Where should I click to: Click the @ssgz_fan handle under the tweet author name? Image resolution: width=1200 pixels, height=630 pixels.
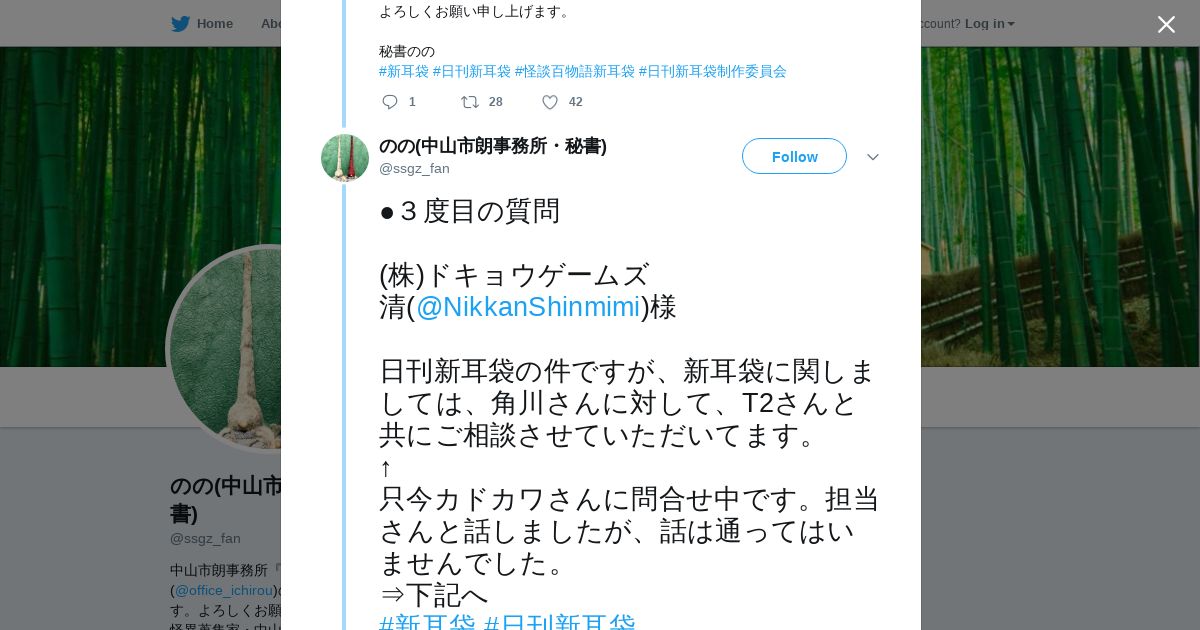[x=414, y=168]
